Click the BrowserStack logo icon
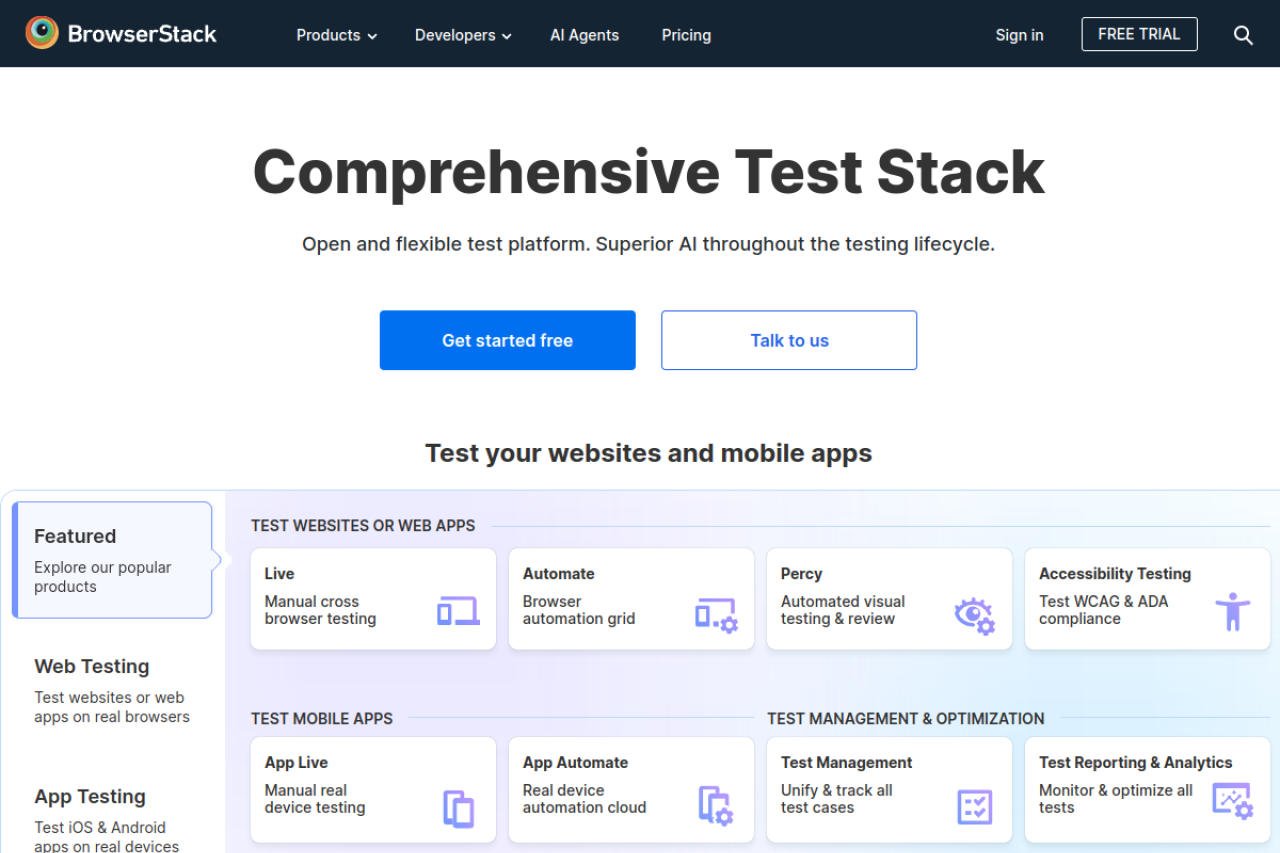 42,33
